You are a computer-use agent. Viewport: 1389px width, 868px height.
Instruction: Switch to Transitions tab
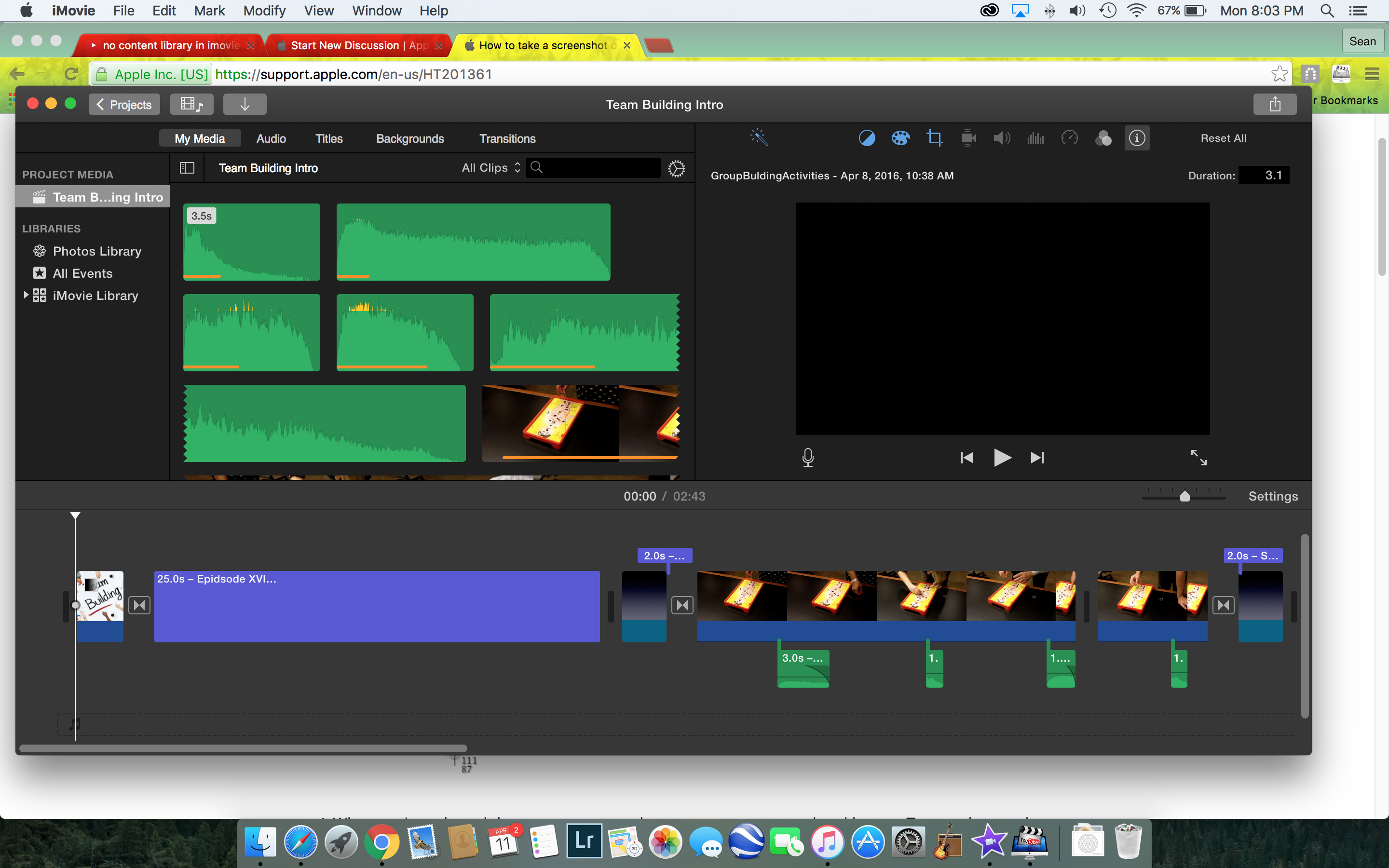point(507,138)
